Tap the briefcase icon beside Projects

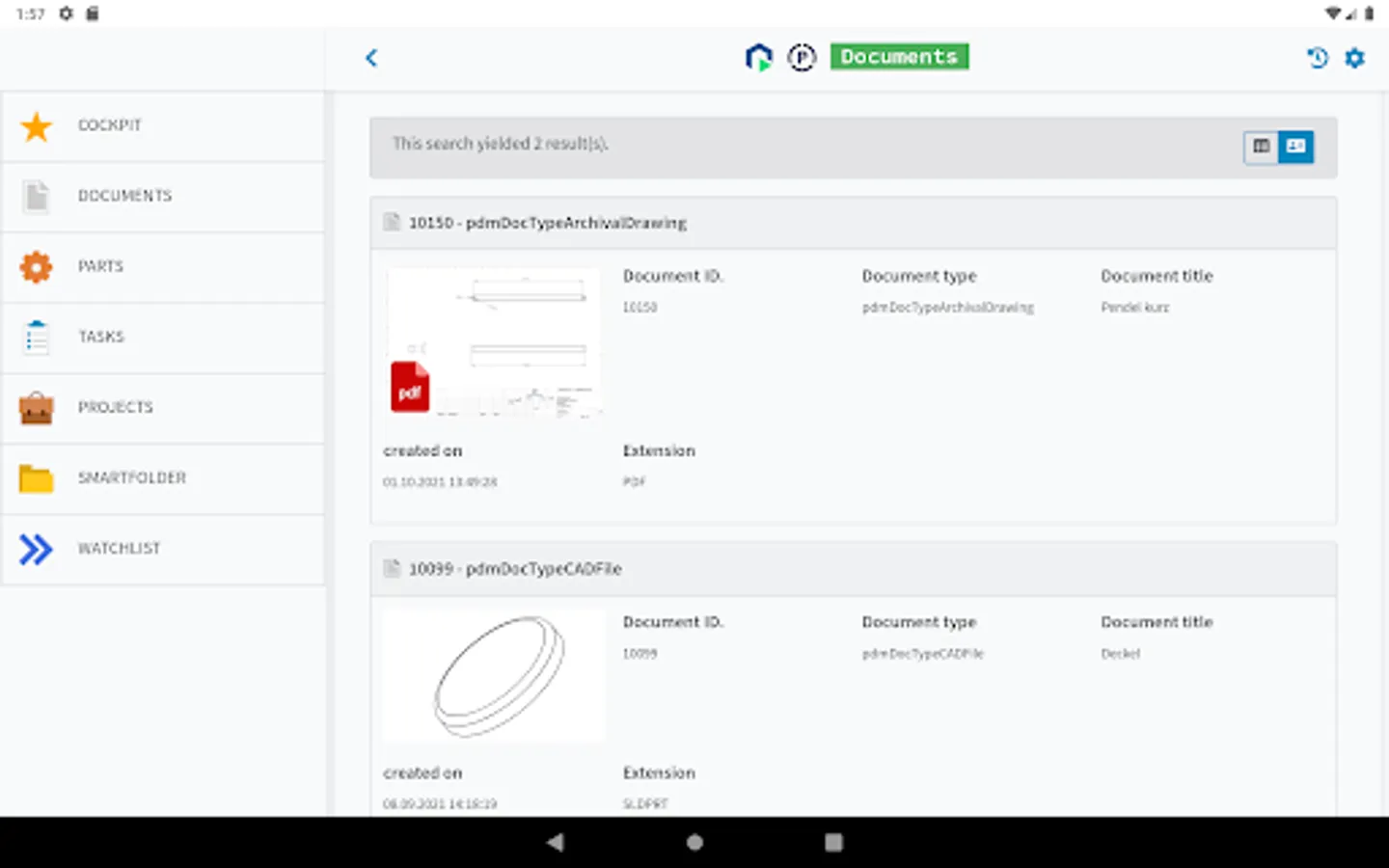[37, 408]
